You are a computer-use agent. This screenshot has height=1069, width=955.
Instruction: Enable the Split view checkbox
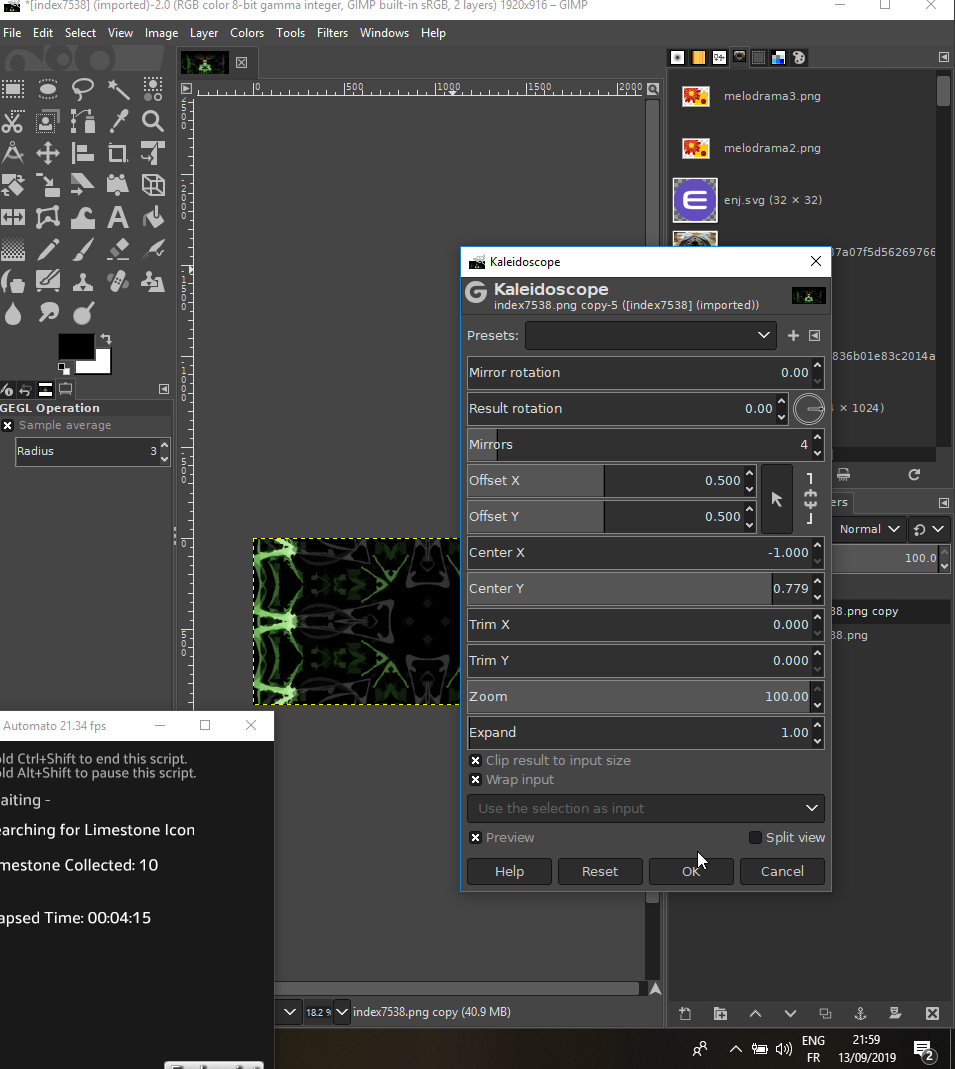755,838
